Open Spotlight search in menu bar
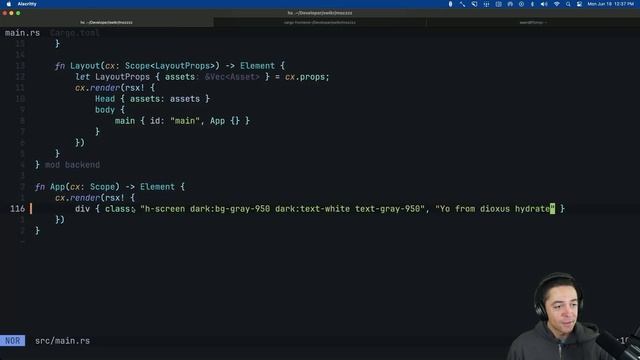 (x=568, y=4)
